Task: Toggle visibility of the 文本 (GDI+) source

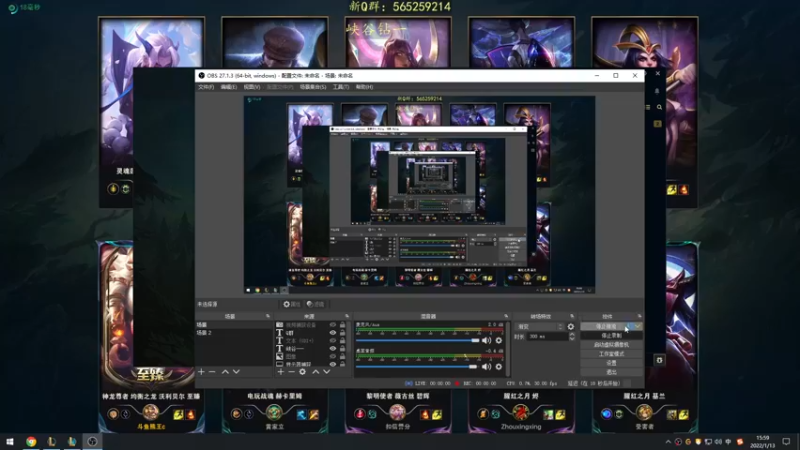Action: 333,340
